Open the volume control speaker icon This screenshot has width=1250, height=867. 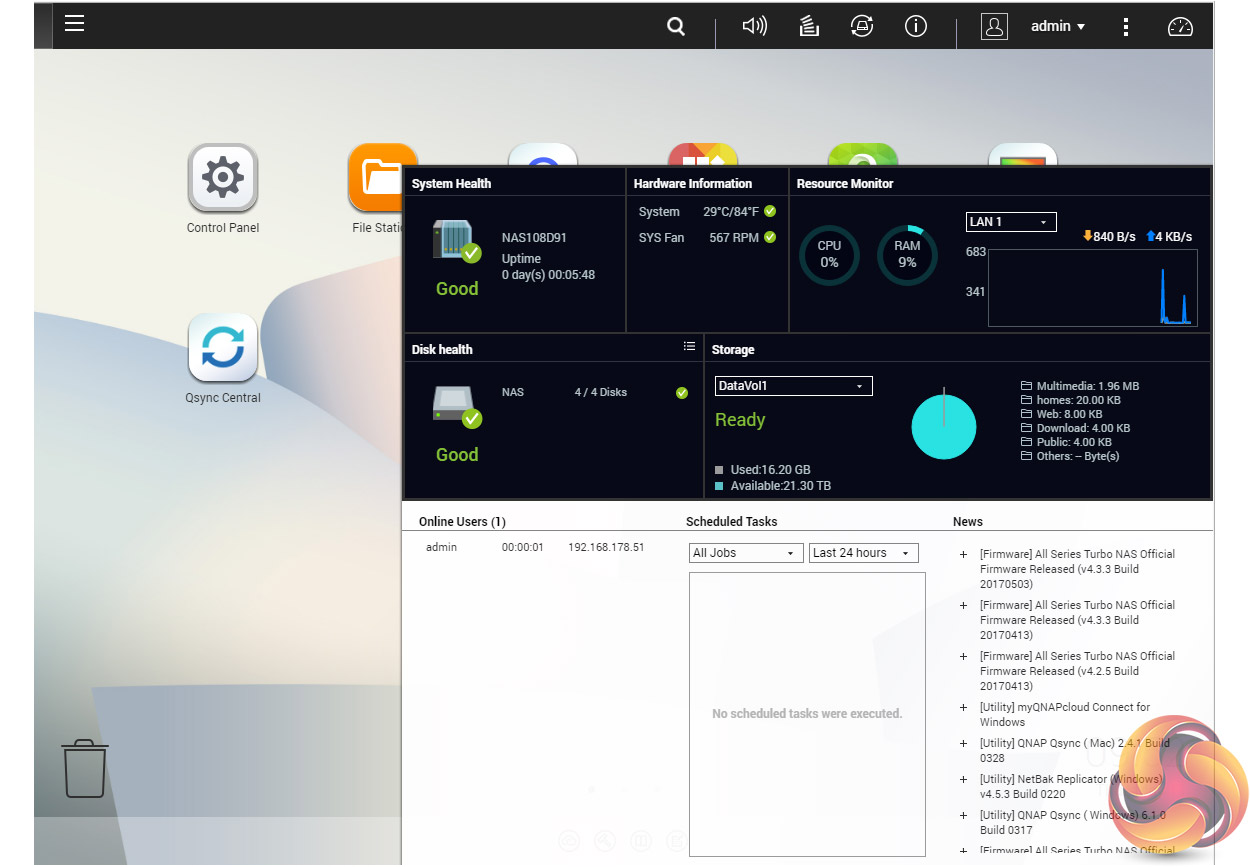[754, 27]
